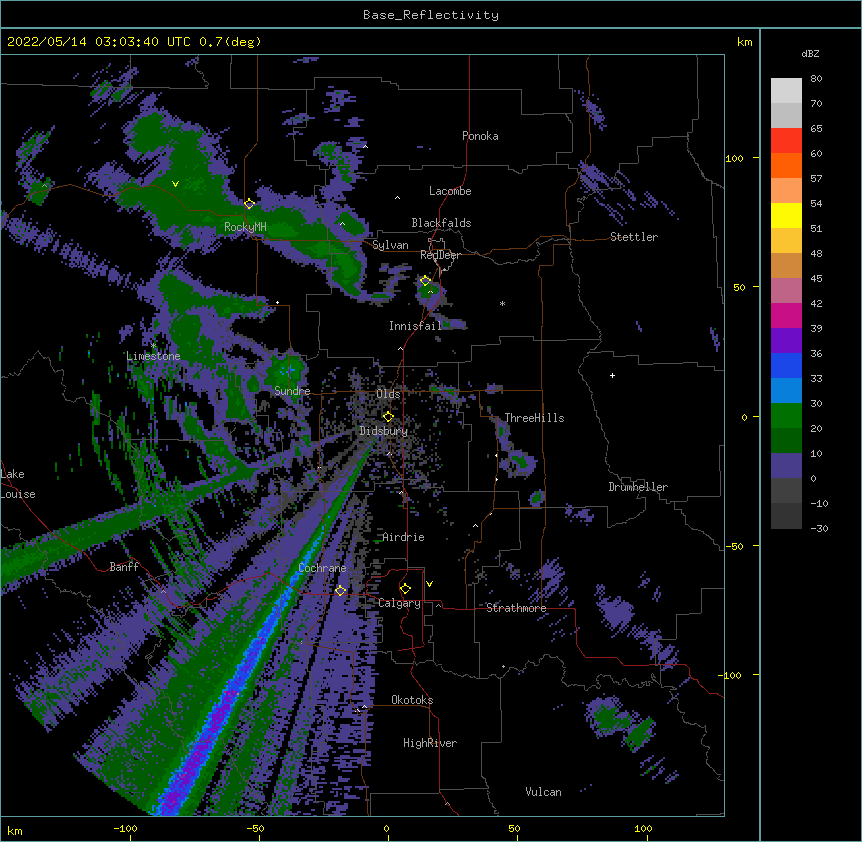The image size is (862, 842).
Task: Click the Cochrane city label
Action: click(x=322, y=568)
